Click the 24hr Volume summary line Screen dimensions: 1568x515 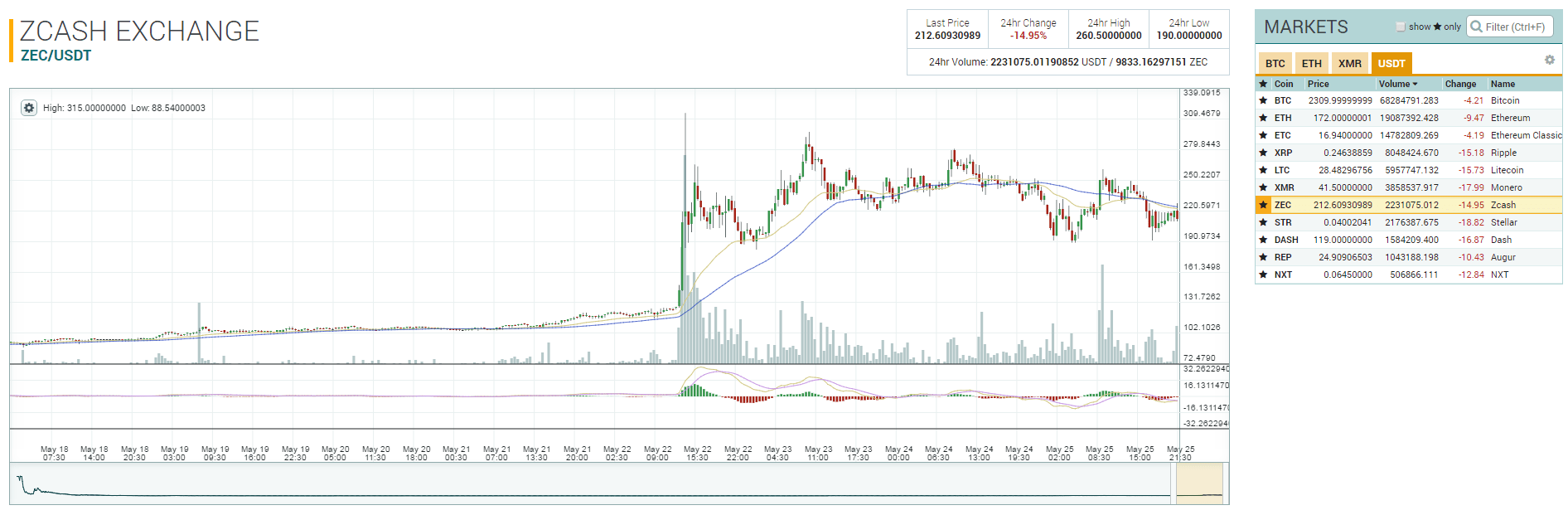click(1068, 62)
